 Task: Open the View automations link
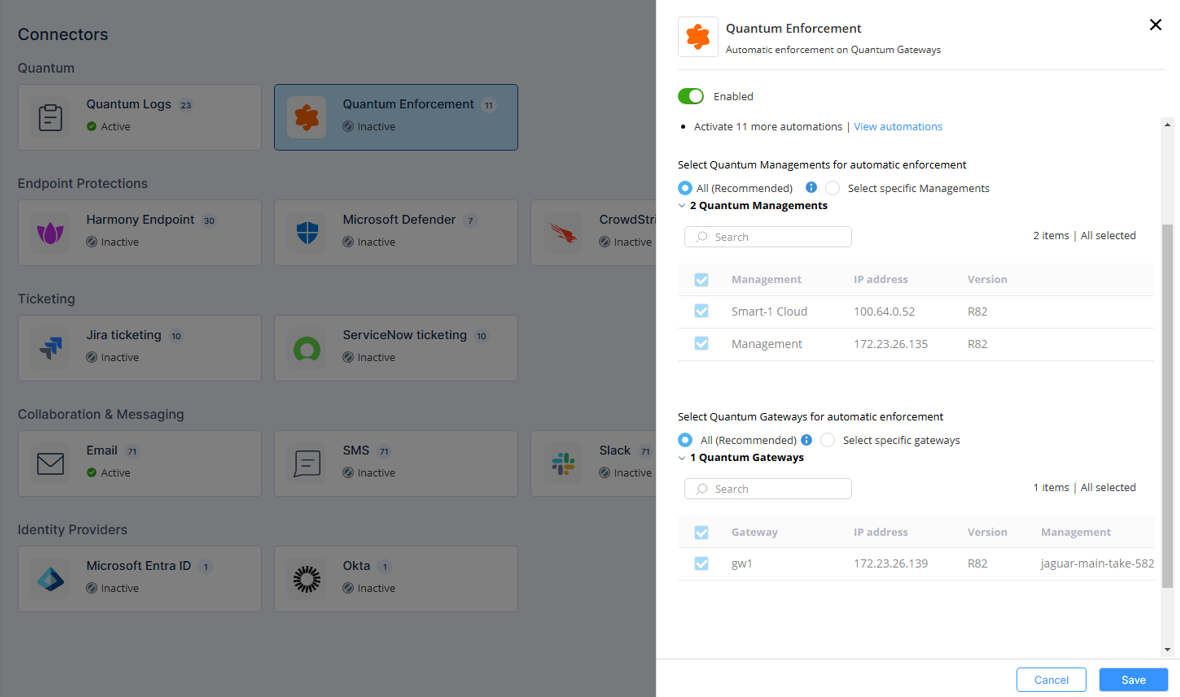(898, 126)
